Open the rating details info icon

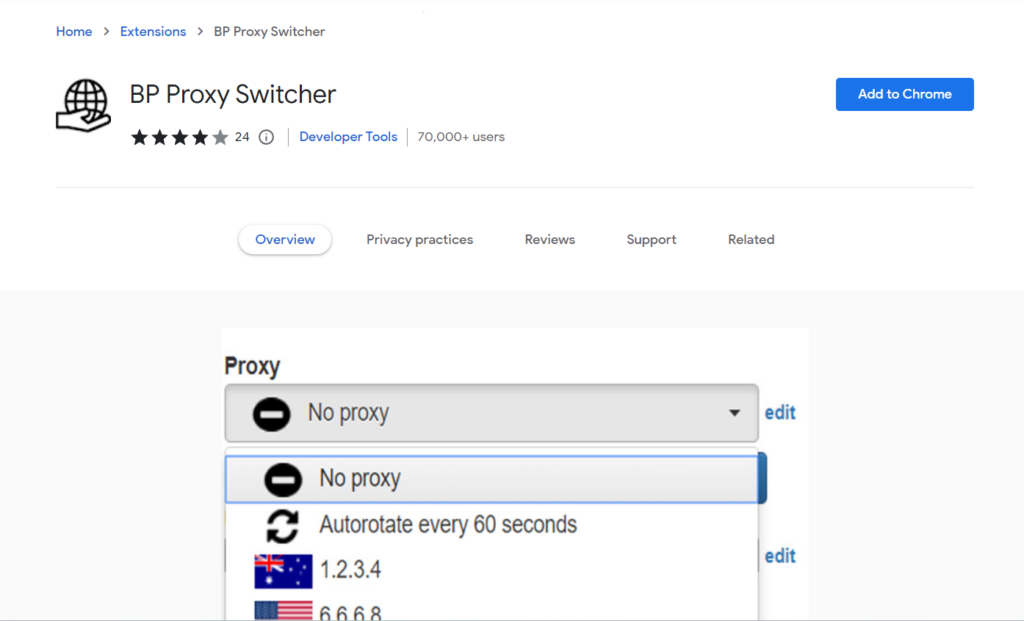(x=265, y=137)
